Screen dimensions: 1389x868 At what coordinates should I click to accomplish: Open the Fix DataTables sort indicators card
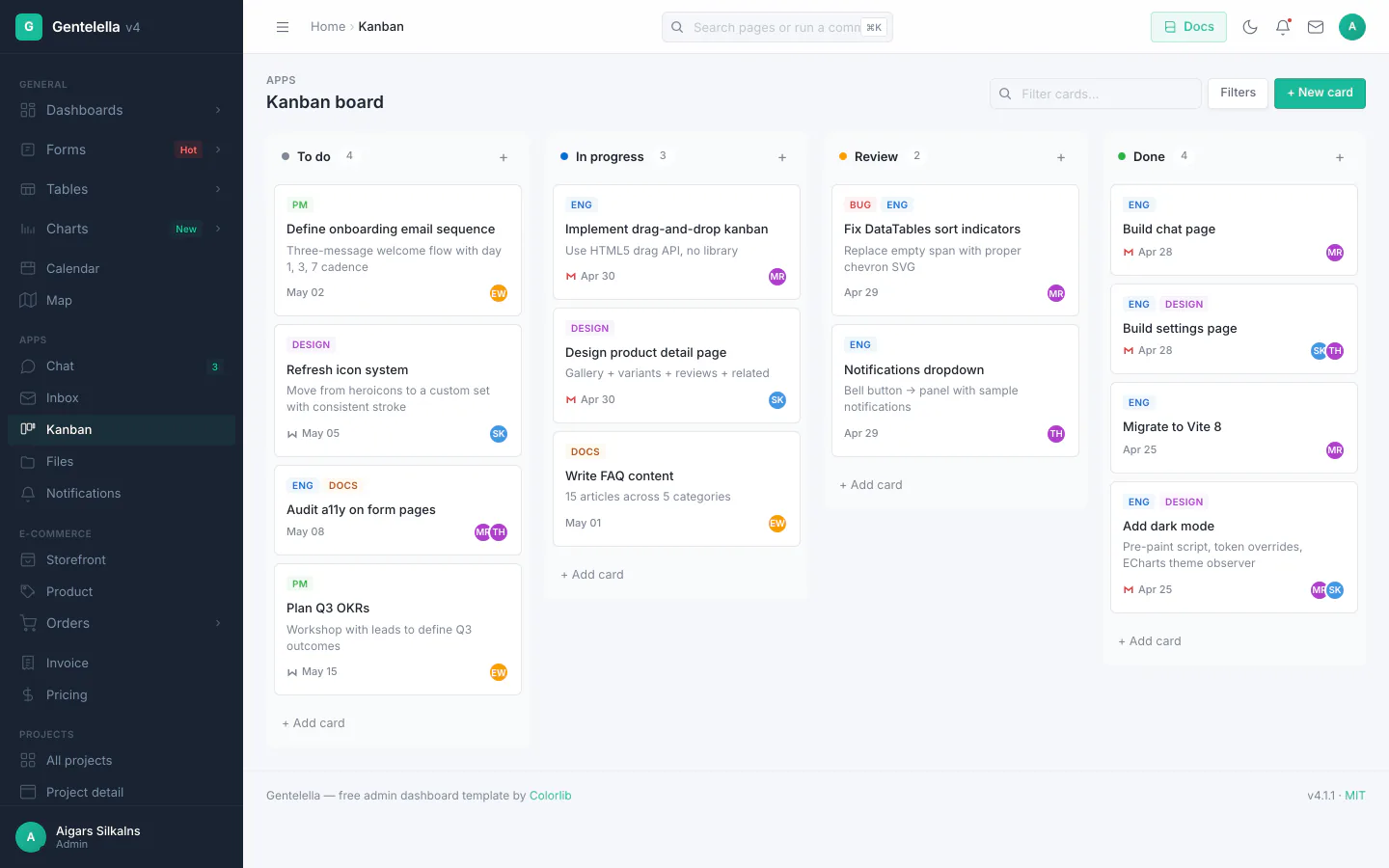tap(955, 250)
